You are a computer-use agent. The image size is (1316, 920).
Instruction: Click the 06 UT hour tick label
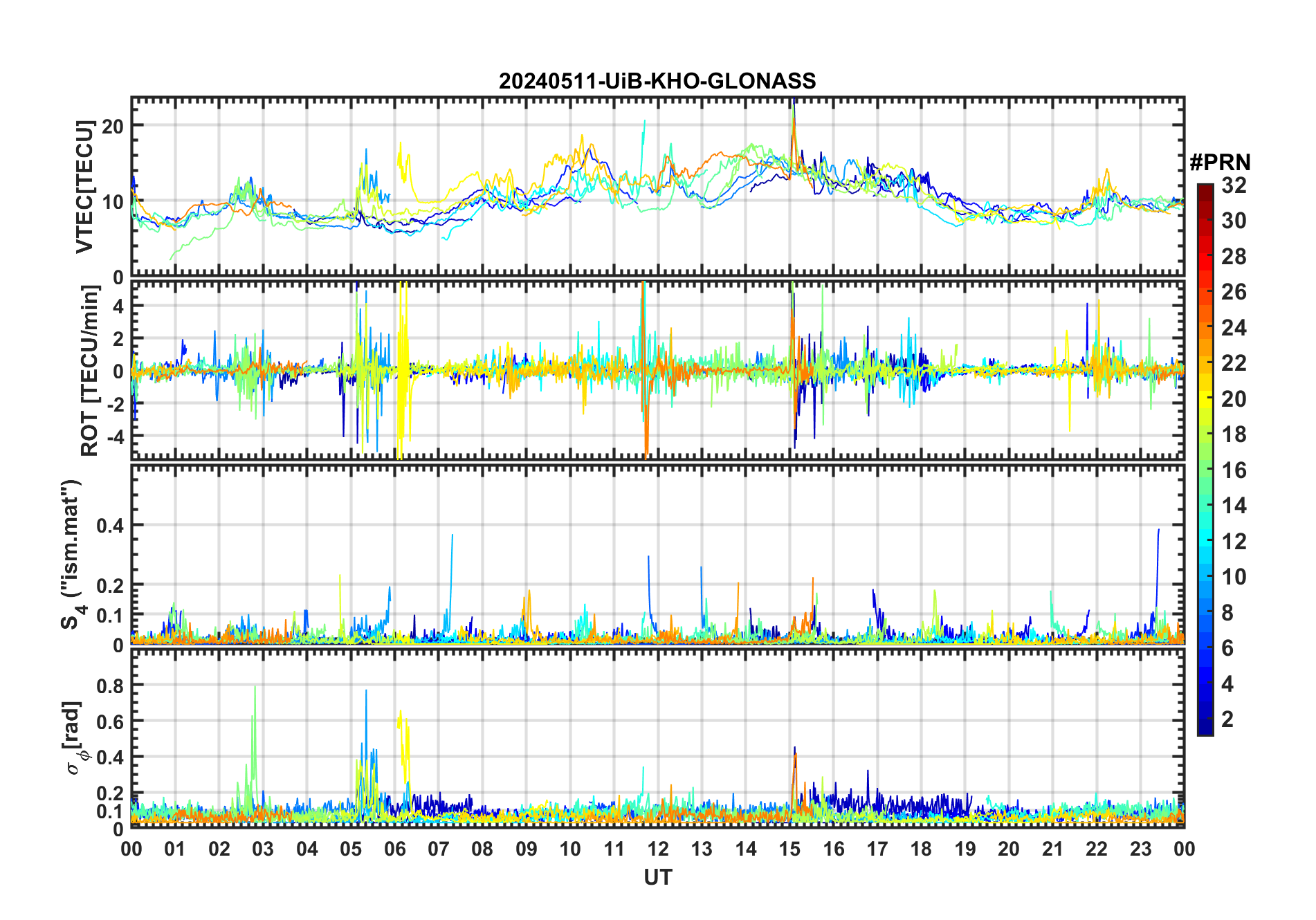point(394,849)
